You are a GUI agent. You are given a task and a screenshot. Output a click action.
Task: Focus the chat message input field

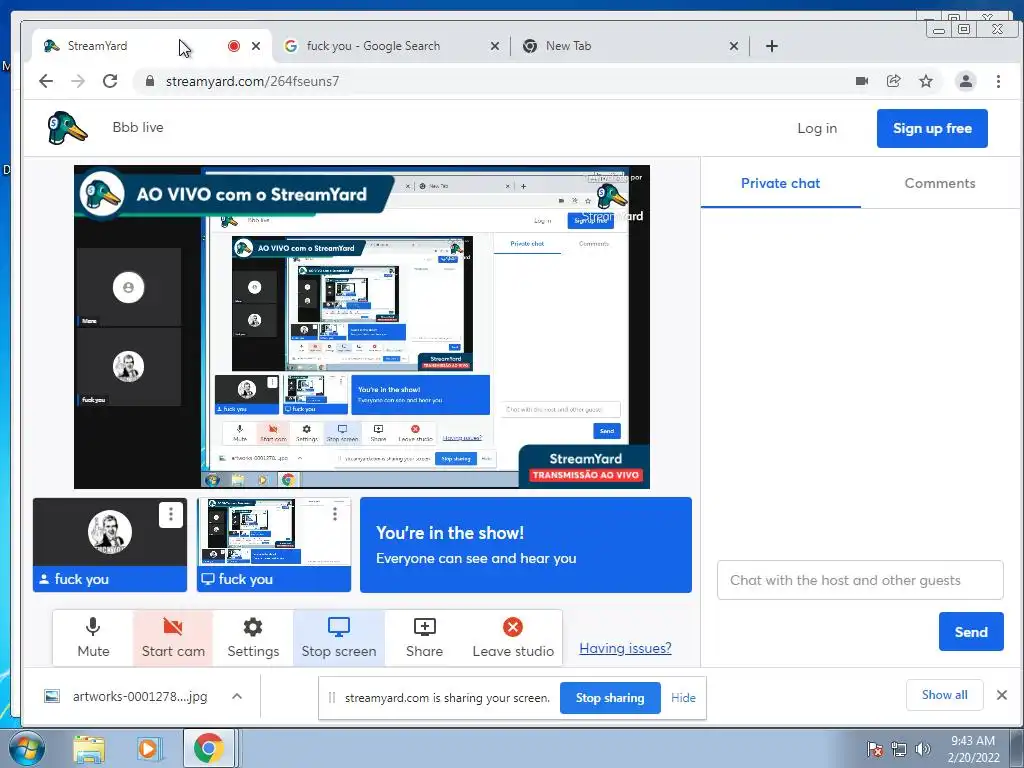(860, 580)
